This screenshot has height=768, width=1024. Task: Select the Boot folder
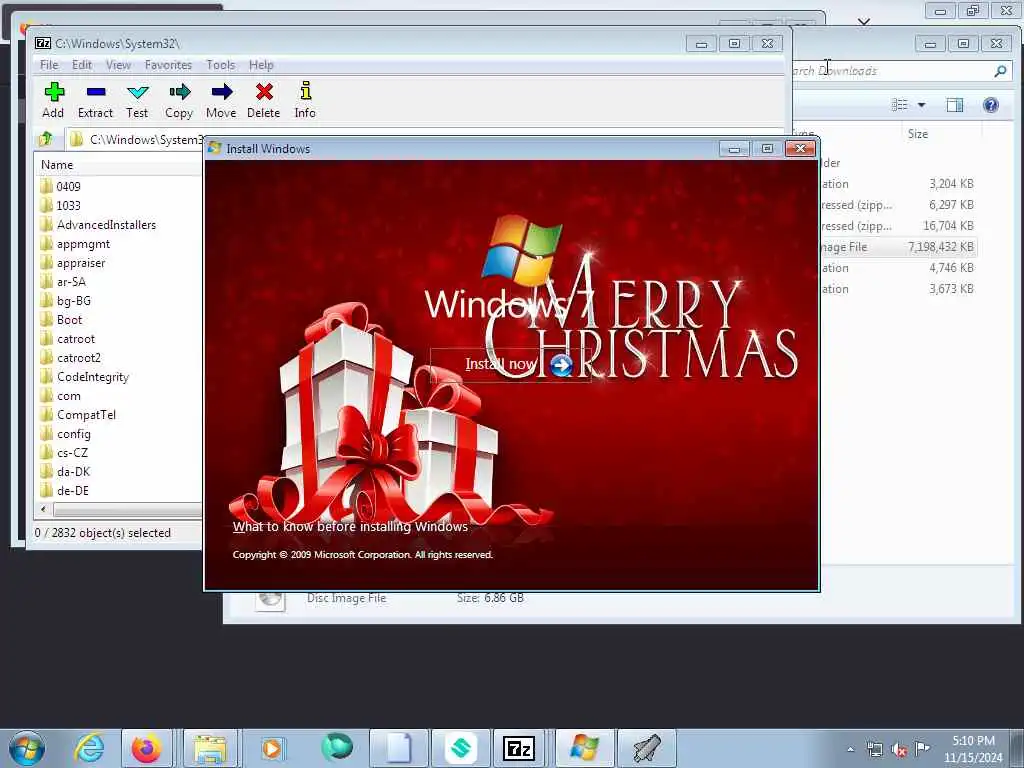click(69, 319)
